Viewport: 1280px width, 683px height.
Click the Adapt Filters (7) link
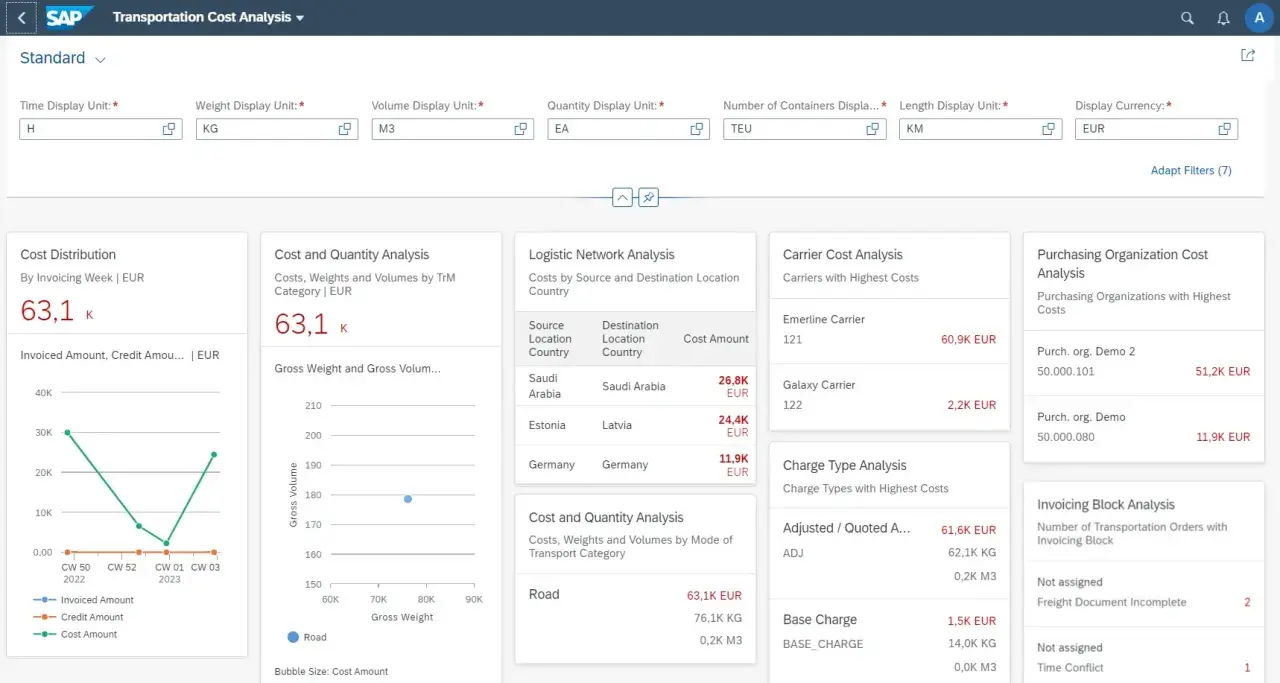click(1191, 171)
